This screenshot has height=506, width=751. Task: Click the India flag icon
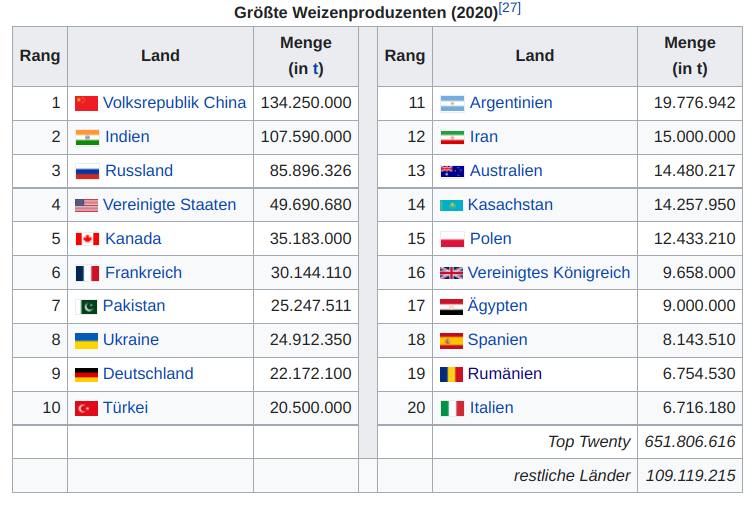(x=87, y=137)
